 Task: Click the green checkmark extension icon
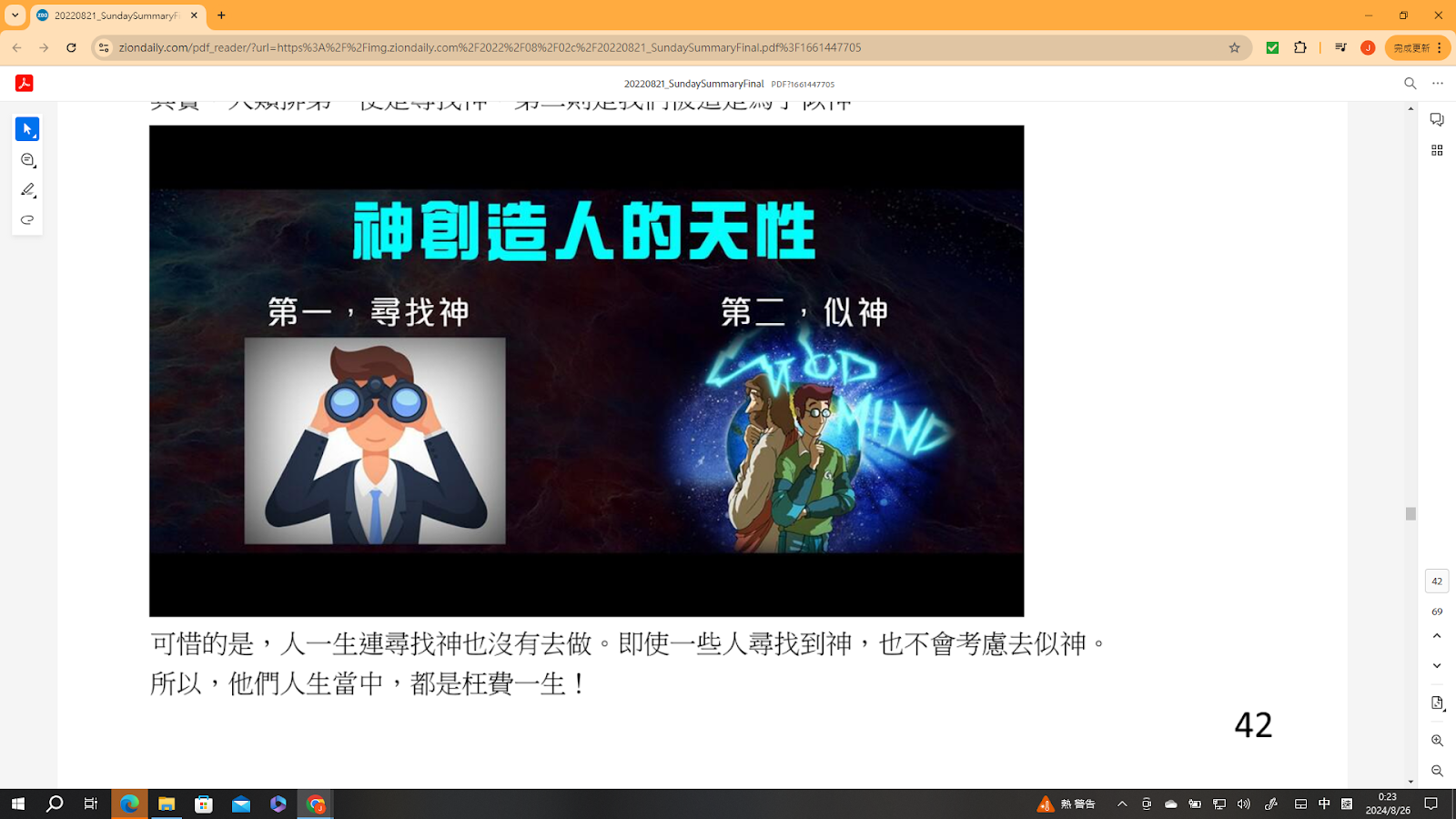tap(1272, 47)
